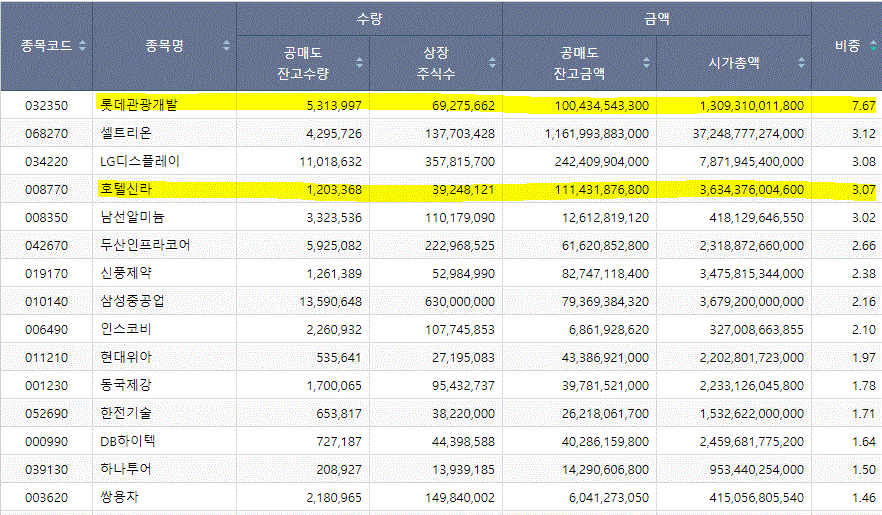Click listed shares value 137,703,428

pos(460,134)
